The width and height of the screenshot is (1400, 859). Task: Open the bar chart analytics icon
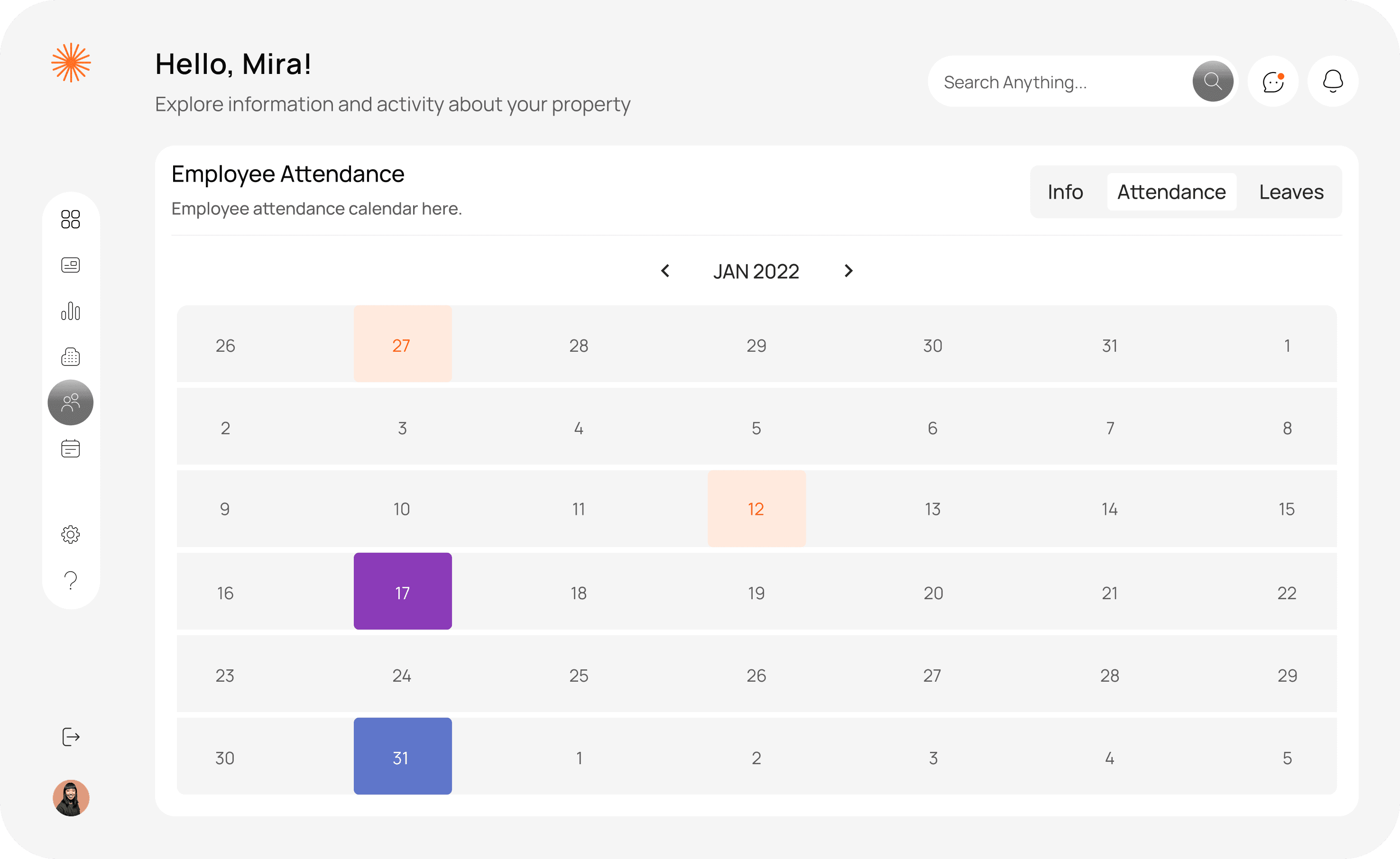point(71,311)
